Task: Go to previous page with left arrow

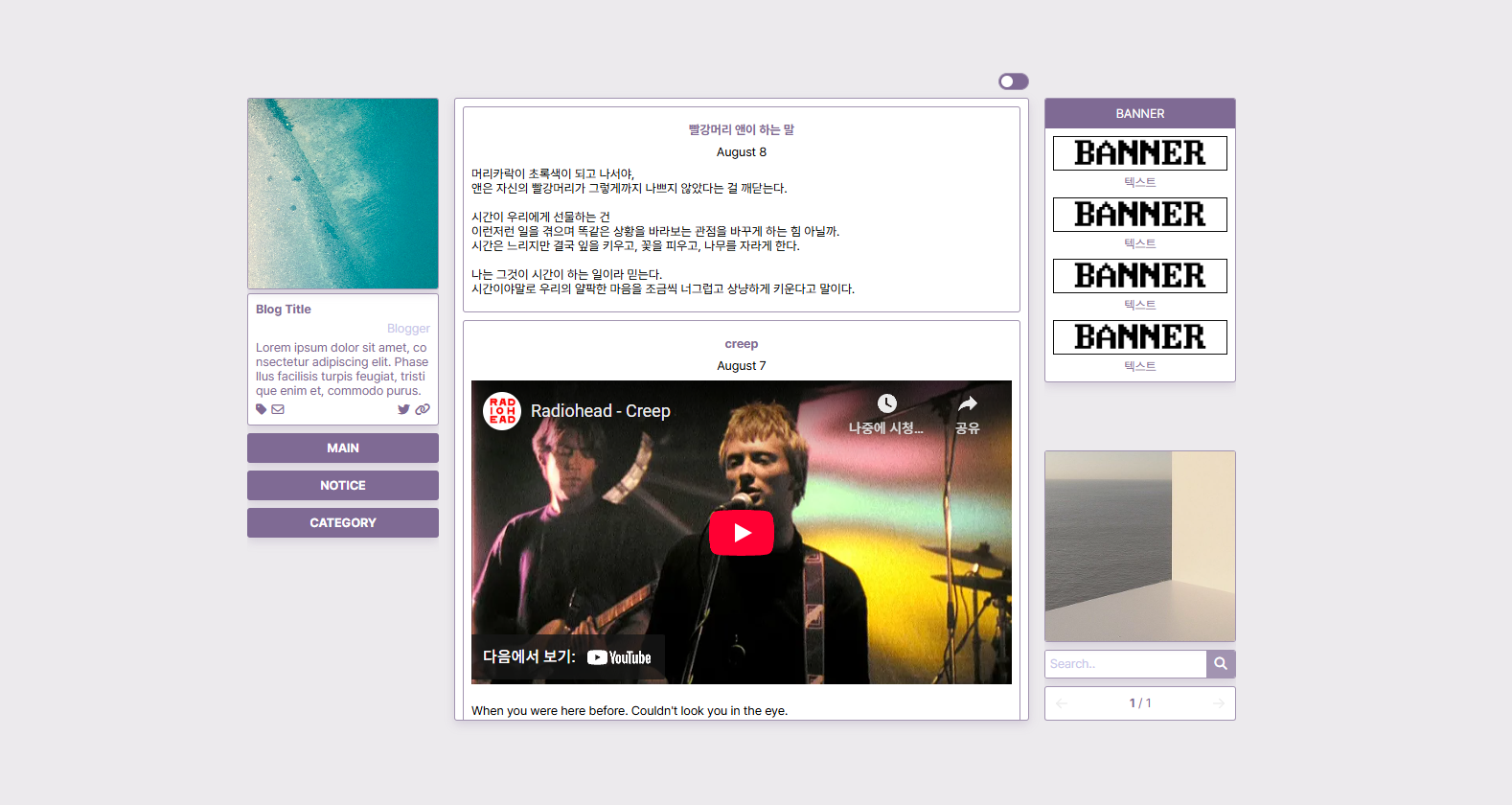Action: tap(1062, 703)
